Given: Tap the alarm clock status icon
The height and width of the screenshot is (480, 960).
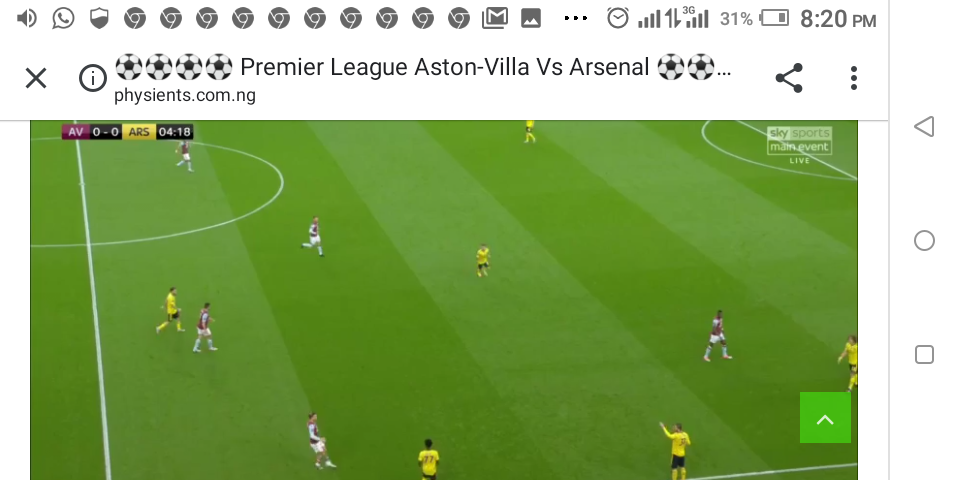Looking at the screenshot, I should click(618, 18).
